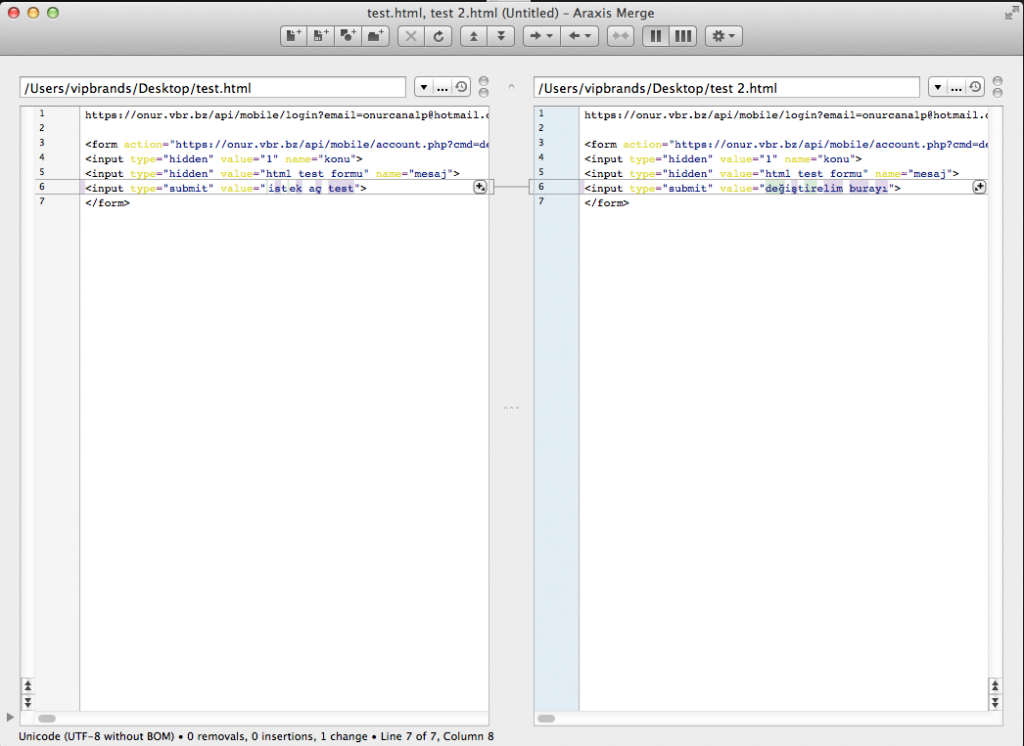Open right file path history dropdown
Image resolution: width=1024 pixels, height=746 pixels.
click(937, 88)
